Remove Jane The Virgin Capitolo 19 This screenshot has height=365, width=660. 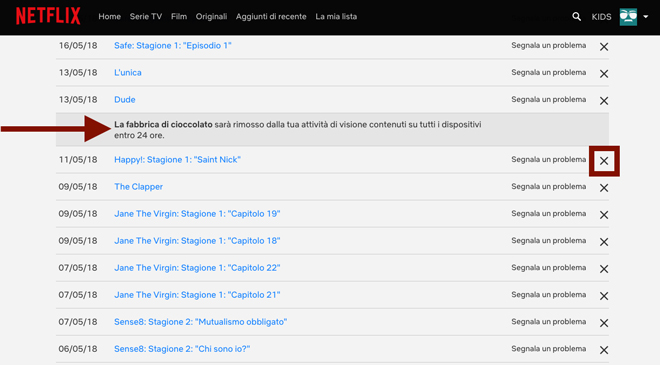coord(604,215)
